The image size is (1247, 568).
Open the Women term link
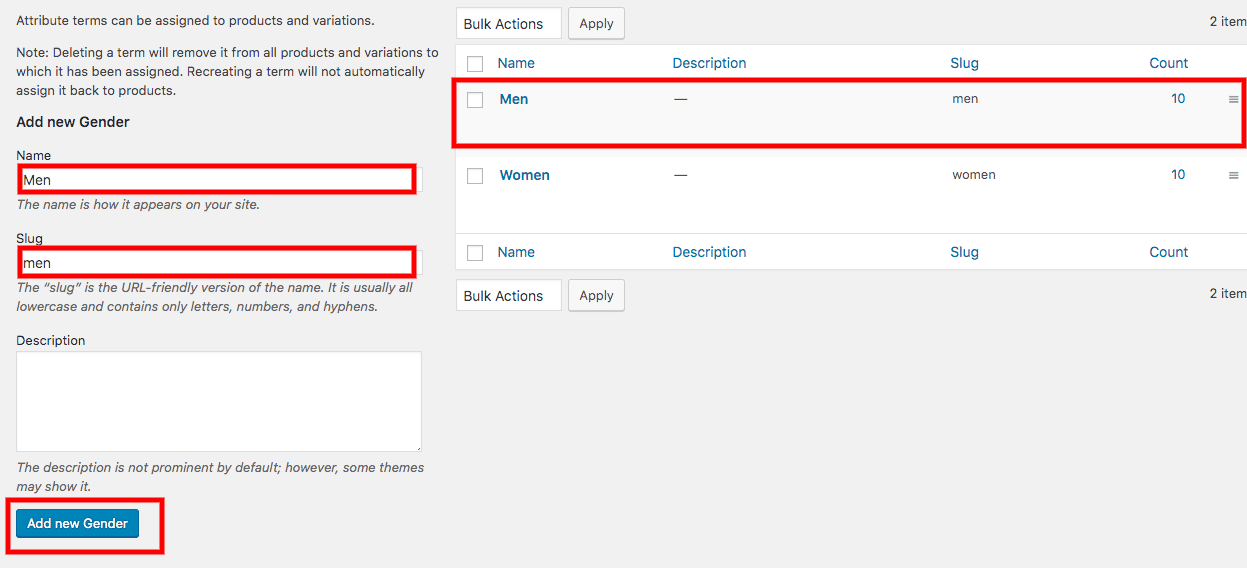(525, 175)
